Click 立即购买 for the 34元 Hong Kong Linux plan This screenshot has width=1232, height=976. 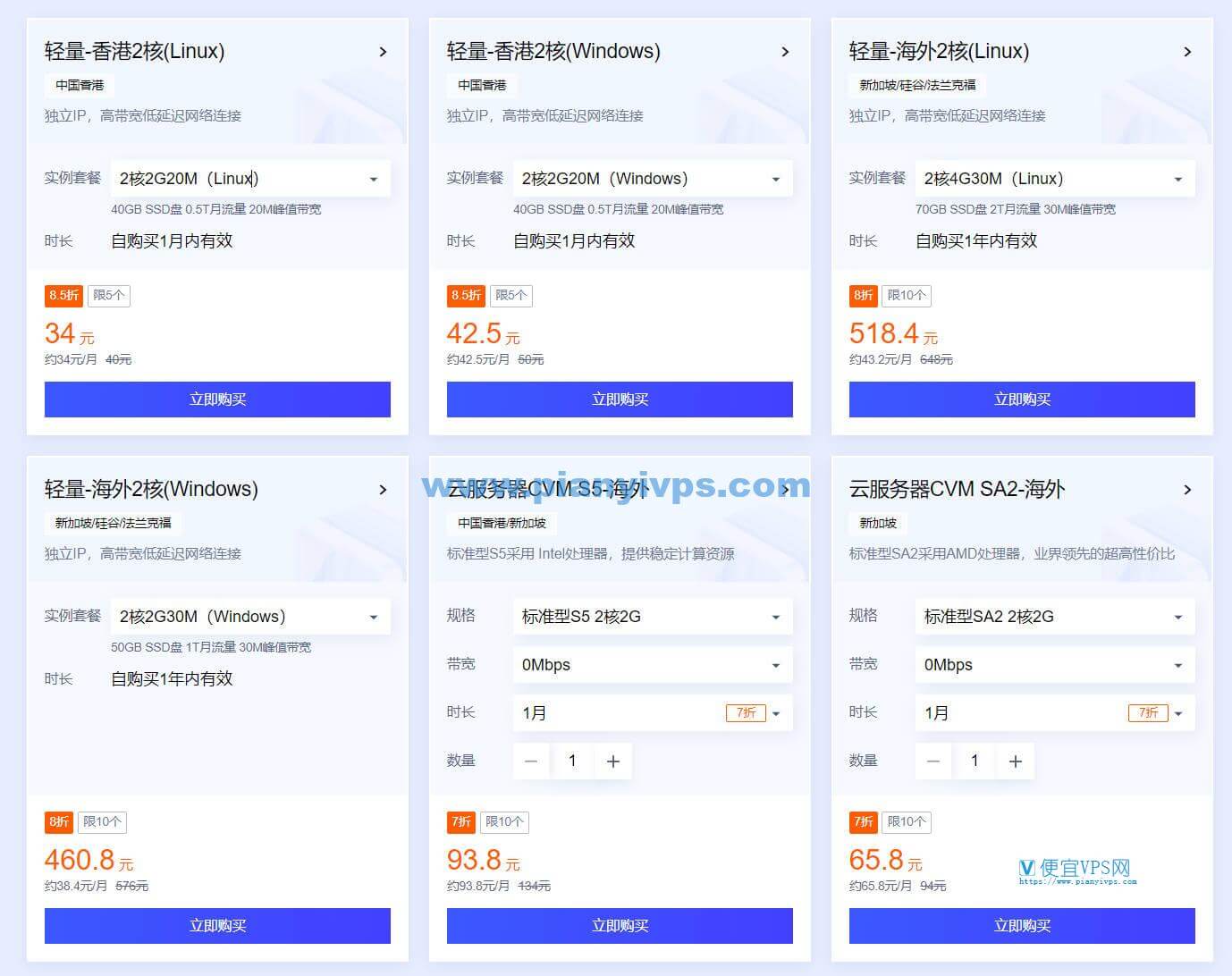click(x=217, y=400)
